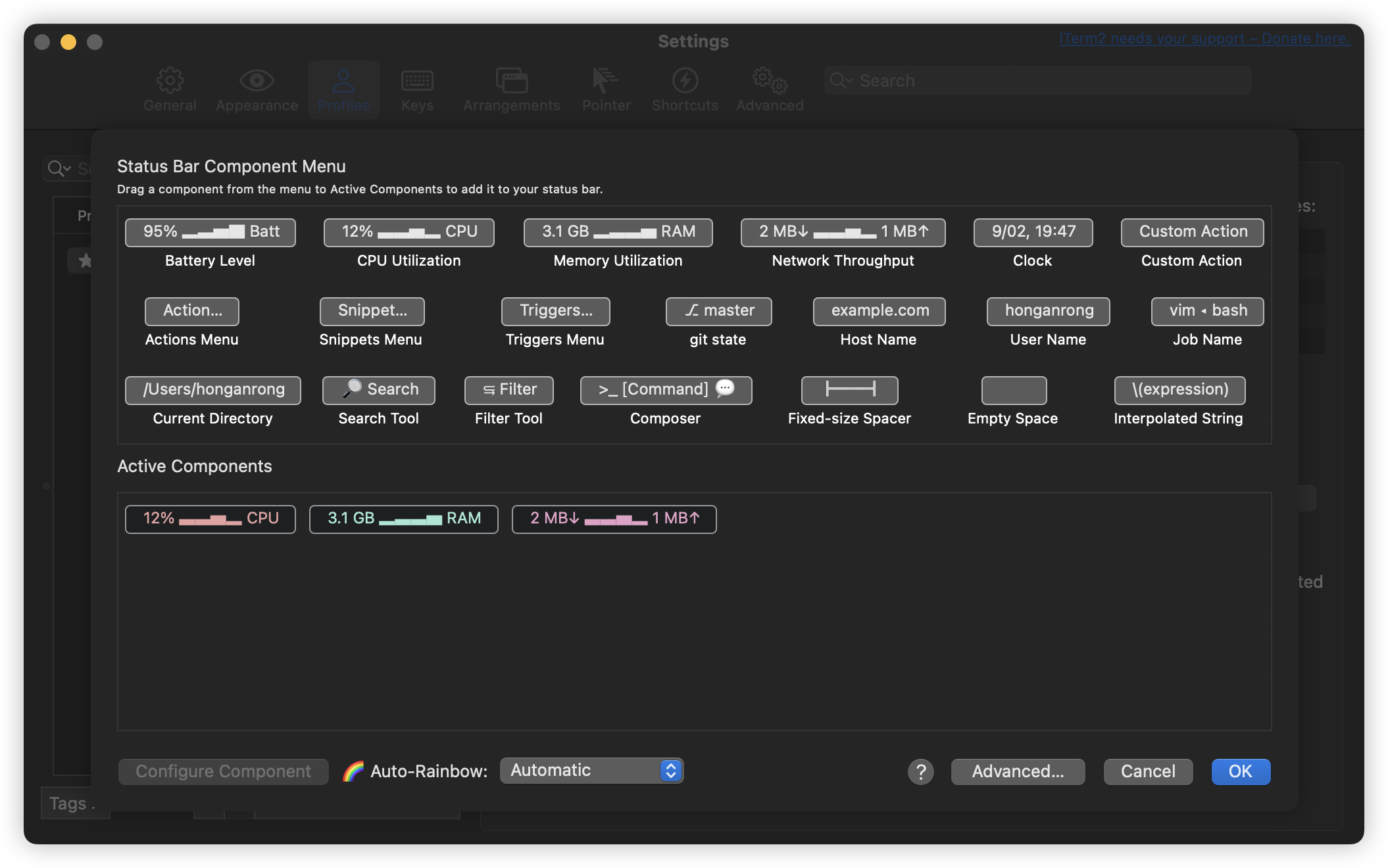This screenshot has height=868, width=1388.
Task: Open the Auto-Rainbow dropdown
Action: tap(591, 771)
